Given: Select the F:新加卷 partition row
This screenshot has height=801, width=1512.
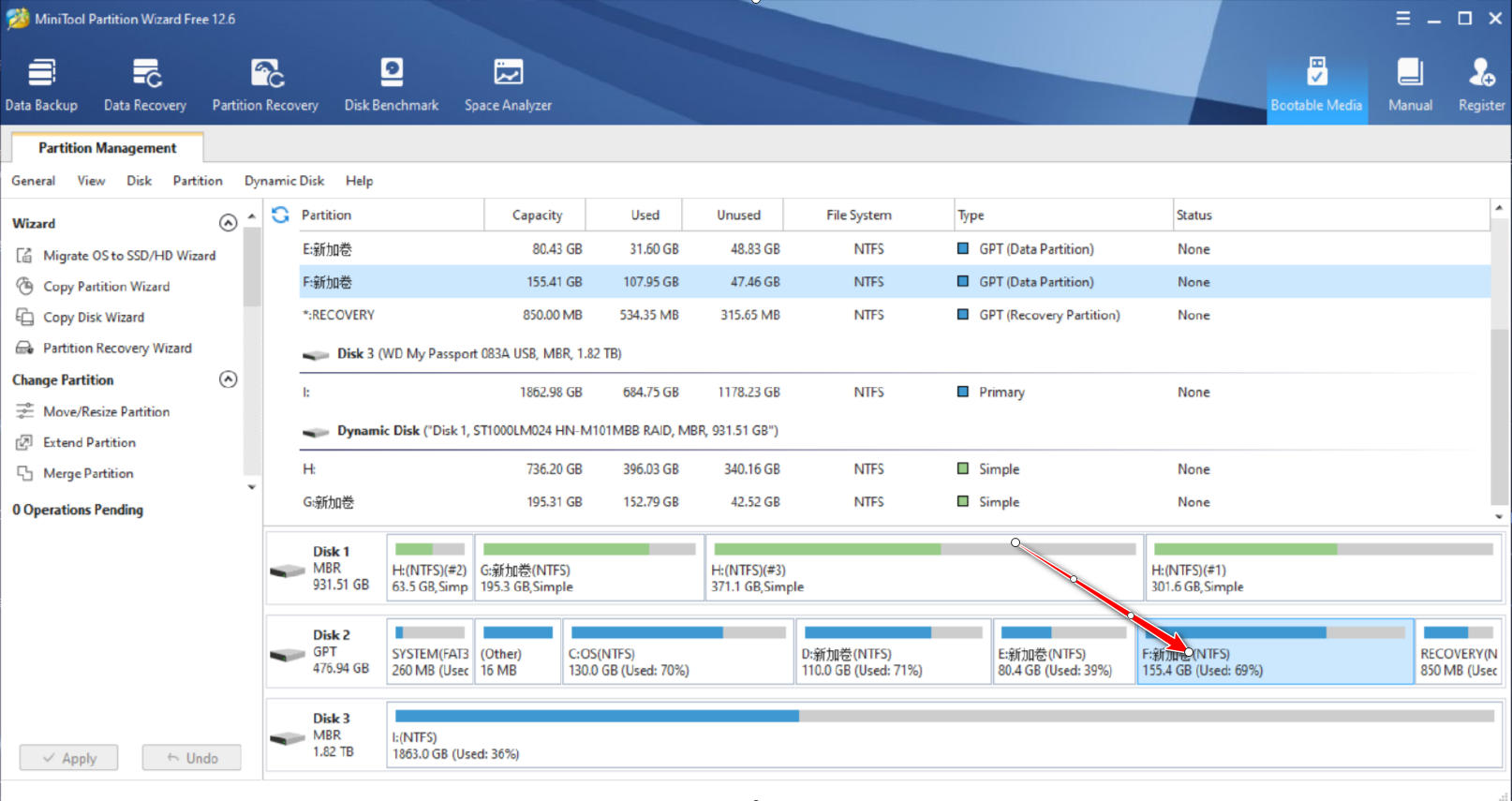Looking at the screenshot, I should click(x=895, y=282).
